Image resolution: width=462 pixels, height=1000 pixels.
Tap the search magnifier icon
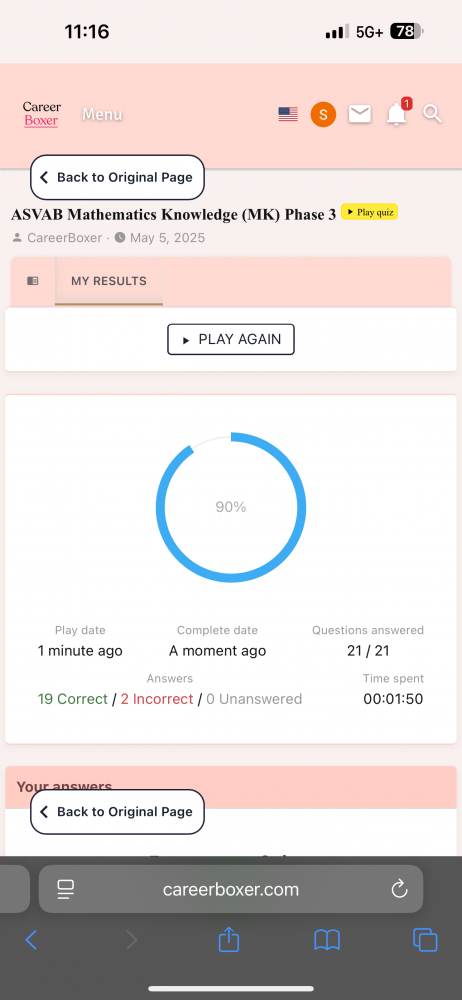point(433,114)
